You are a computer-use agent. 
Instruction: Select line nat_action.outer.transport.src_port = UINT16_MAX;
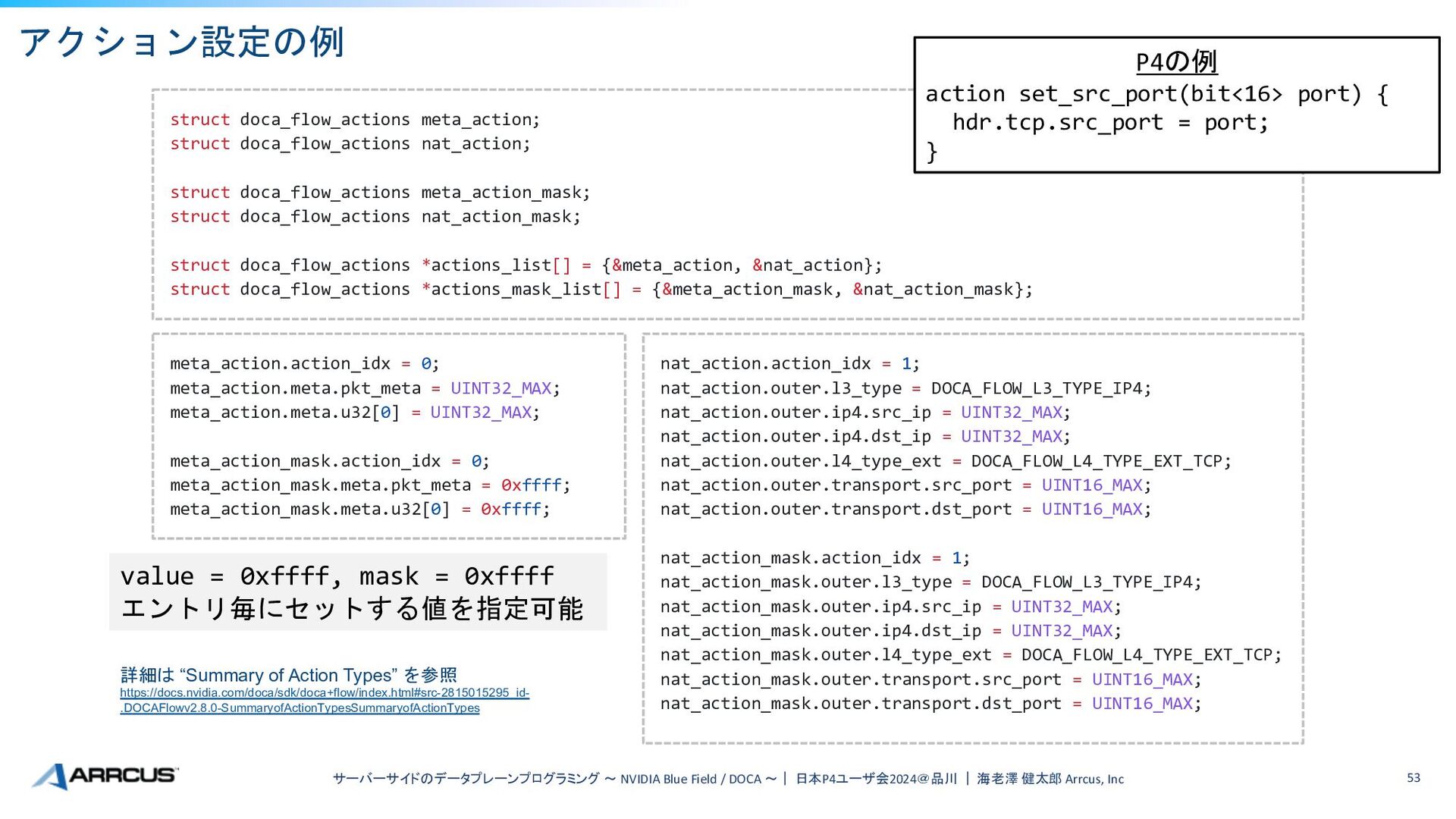905,485
